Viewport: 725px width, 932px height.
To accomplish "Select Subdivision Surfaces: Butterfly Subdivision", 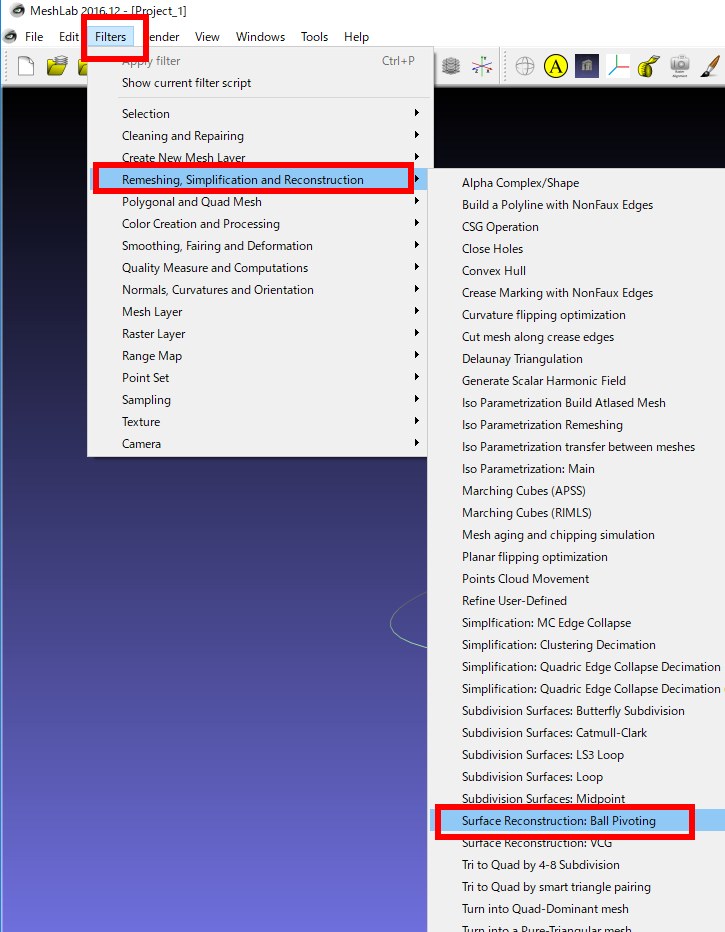I will (x=573, y=711).
